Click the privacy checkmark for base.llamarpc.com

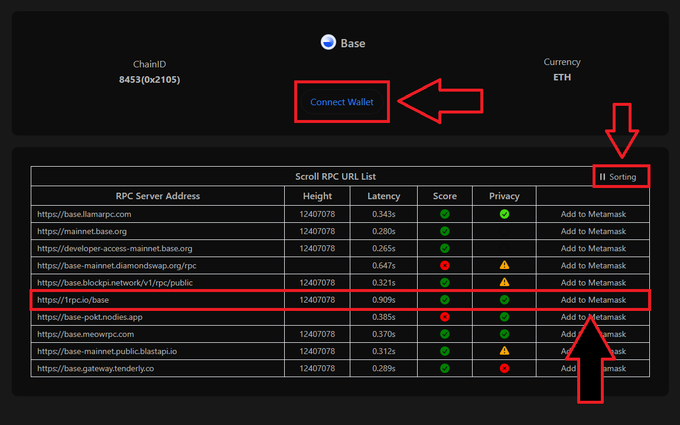pos(504,214)
